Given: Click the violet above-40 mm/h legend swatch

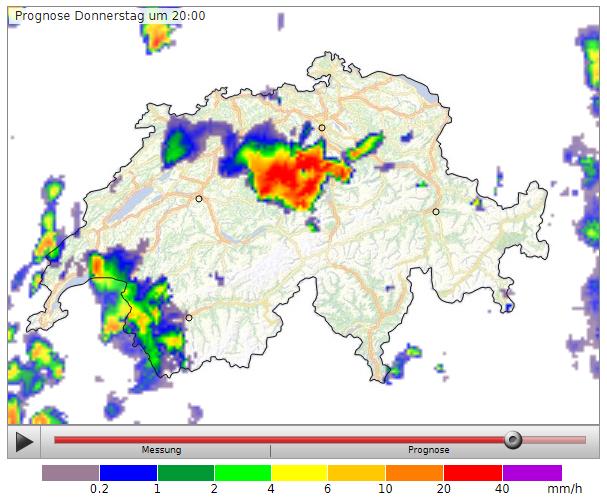Looking at the screenshot, I should (531, 472).
